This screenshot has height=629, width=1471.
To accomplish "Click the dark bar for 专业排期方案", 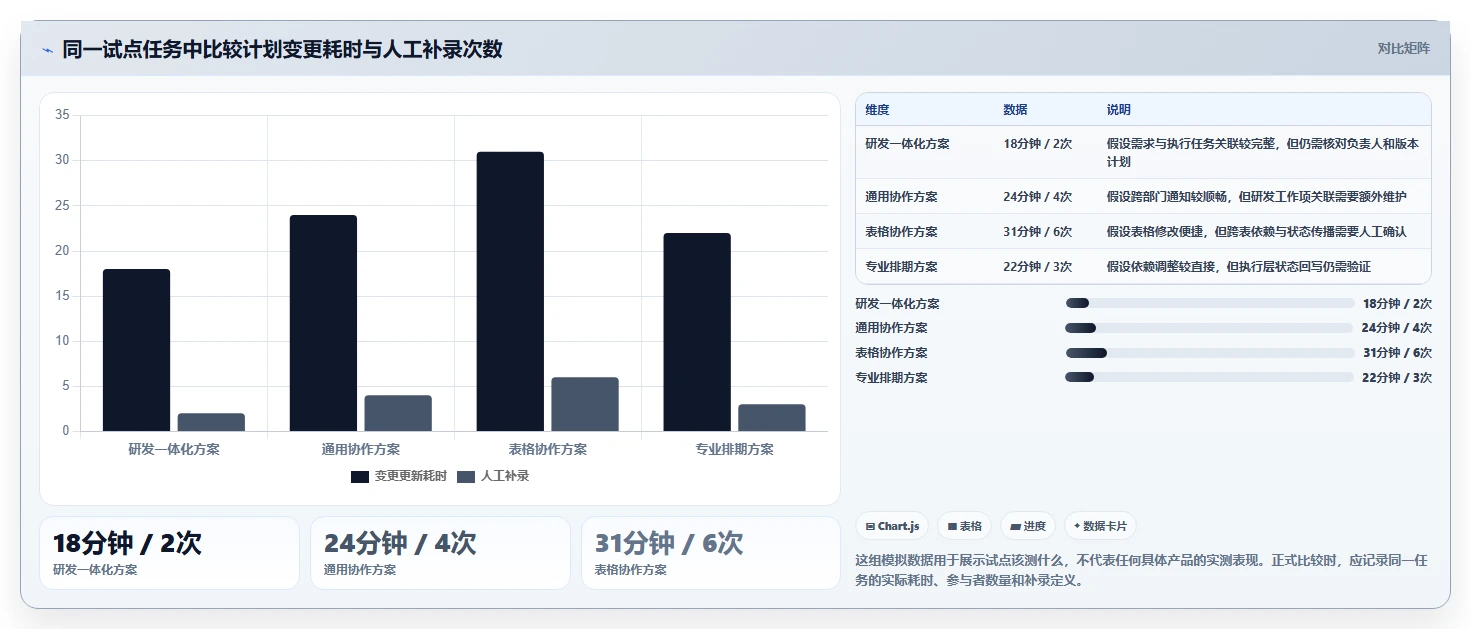I will tap(697, 332).
